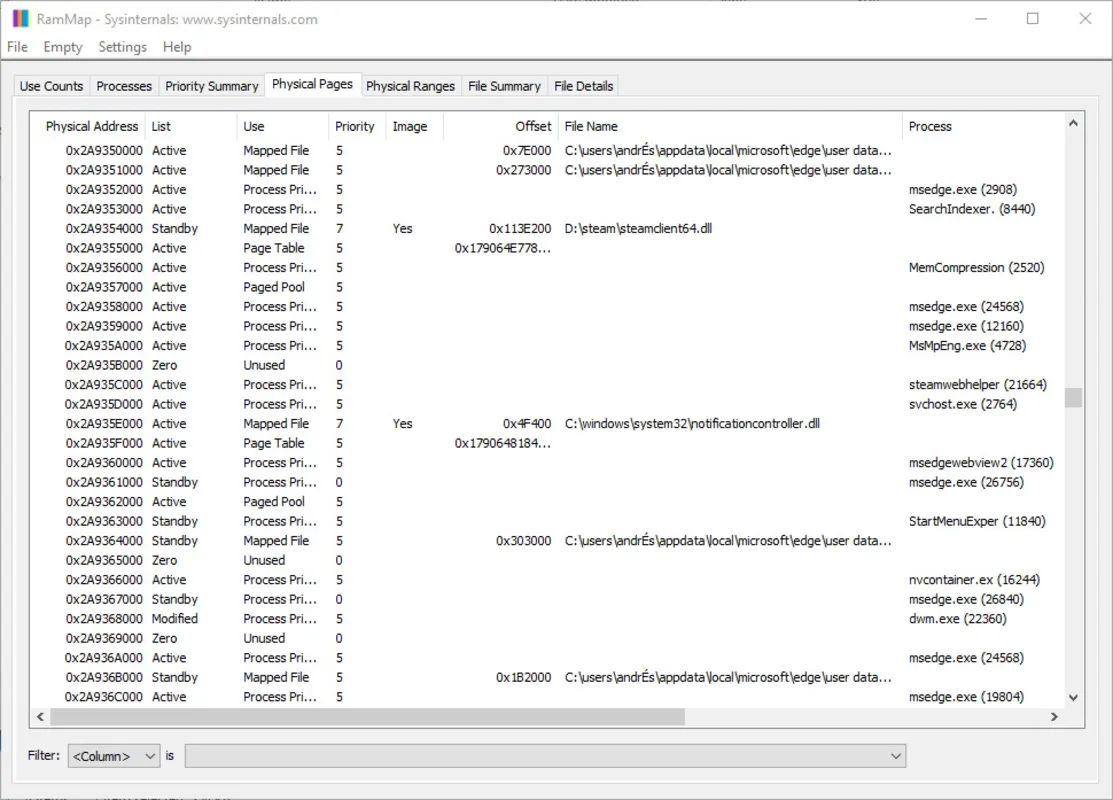Image resolution: width=1113 pixels, height=800 pixels.
Task: Click process msedge.exe (2908)
Action: [963, 190]
